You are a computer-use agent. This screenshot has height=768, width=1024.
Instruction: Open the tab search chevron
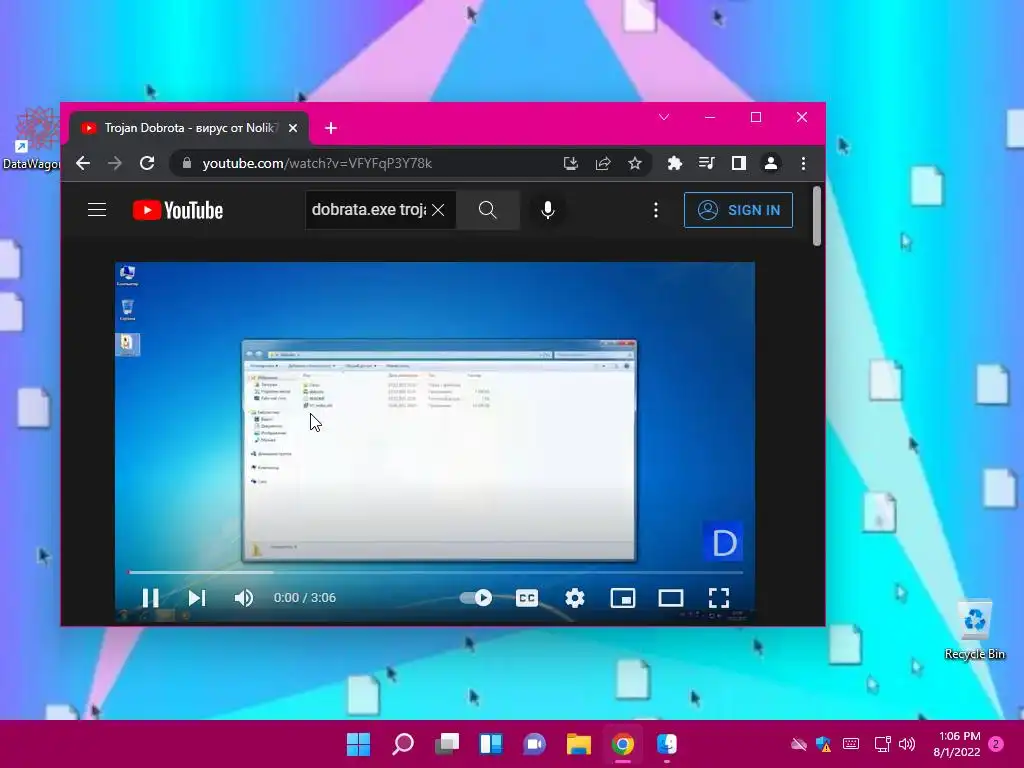(664, 117)
